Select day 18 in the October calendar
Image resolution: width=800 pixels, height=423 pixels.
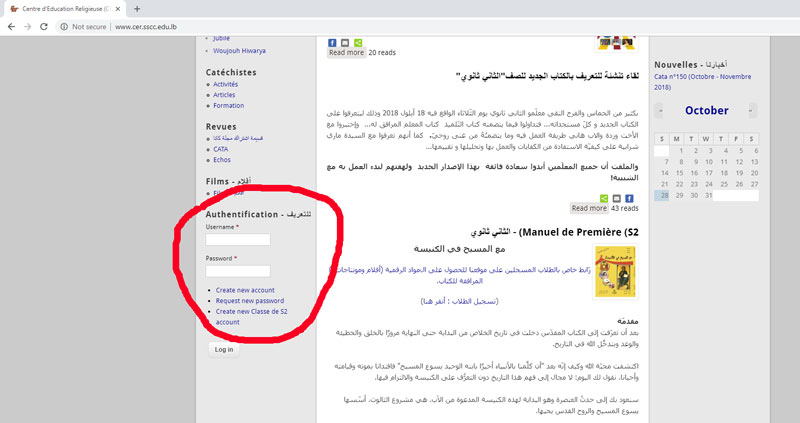[724, 173]
